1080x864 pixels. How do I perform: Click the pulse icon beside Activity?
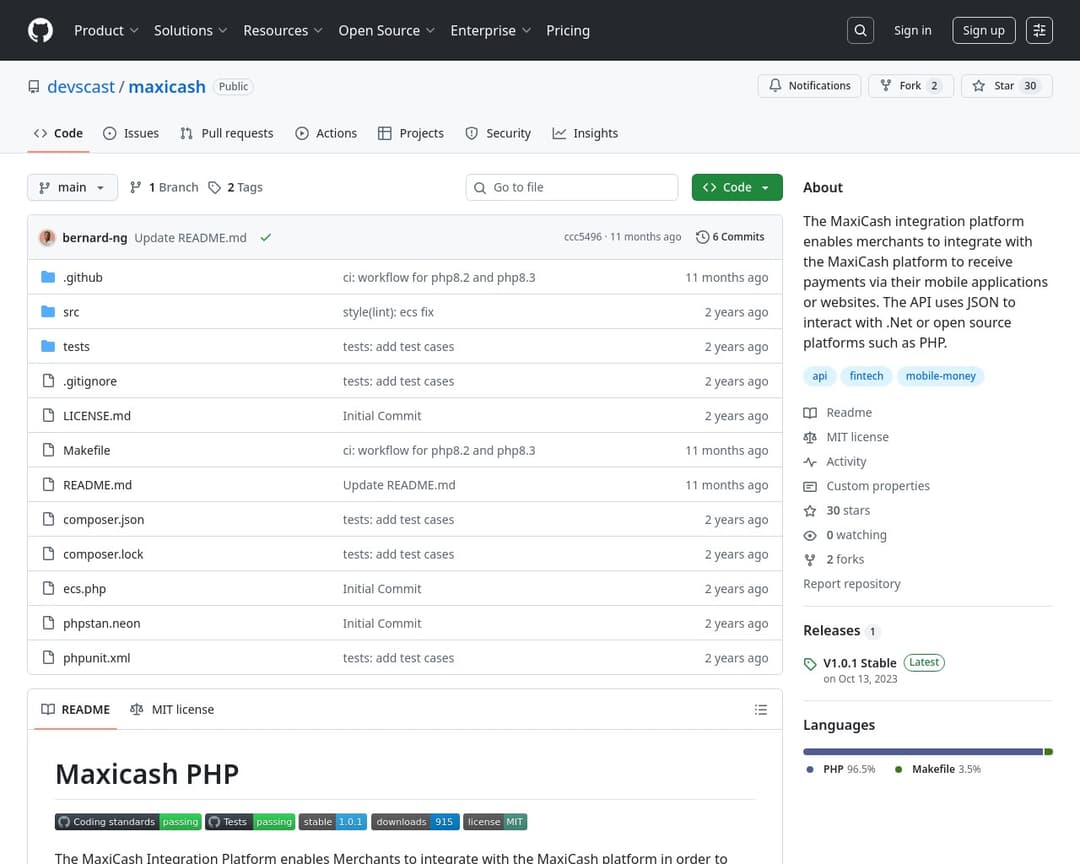point(810,462)
